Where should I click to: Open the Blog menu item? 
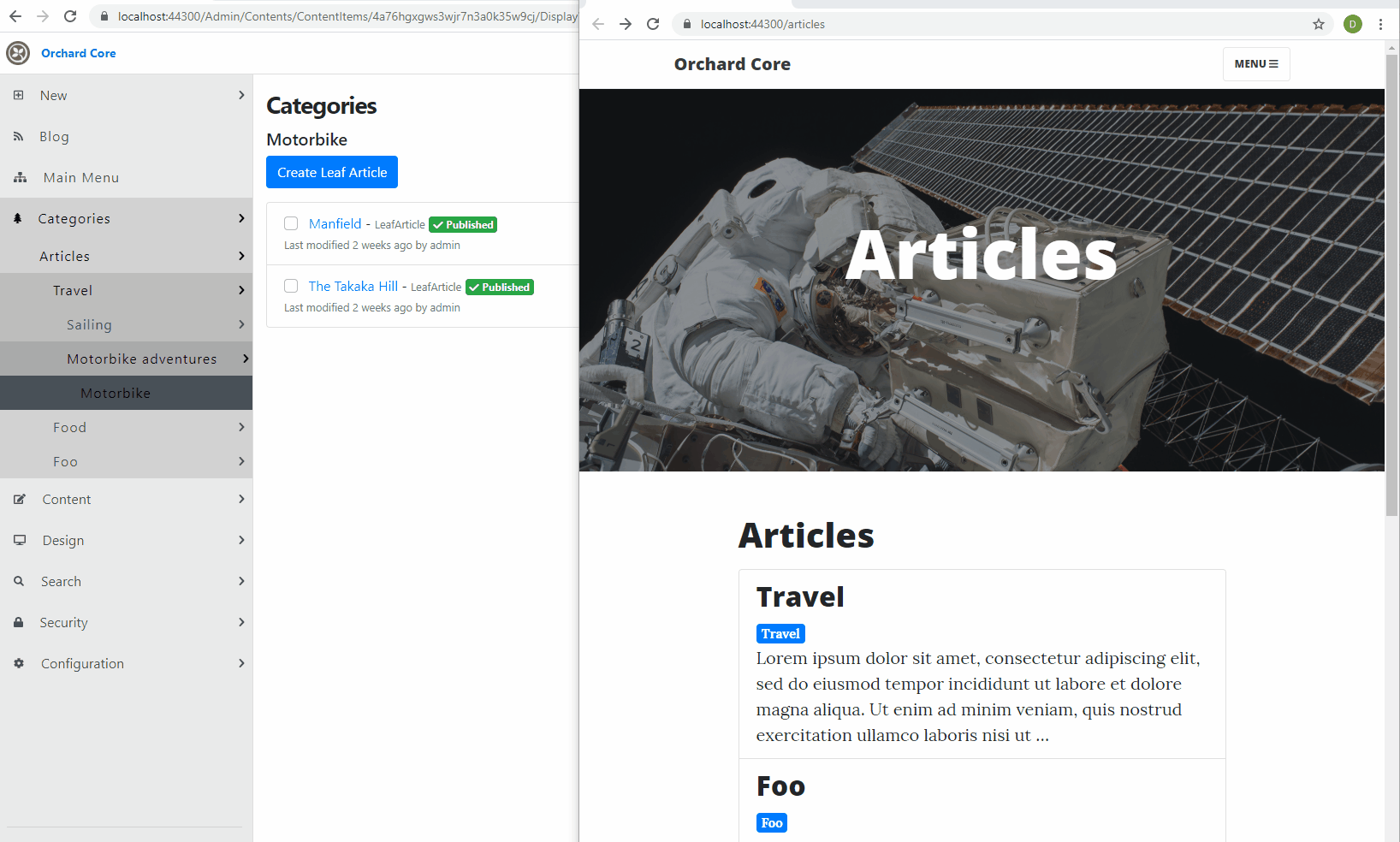[x=126, y=136]
